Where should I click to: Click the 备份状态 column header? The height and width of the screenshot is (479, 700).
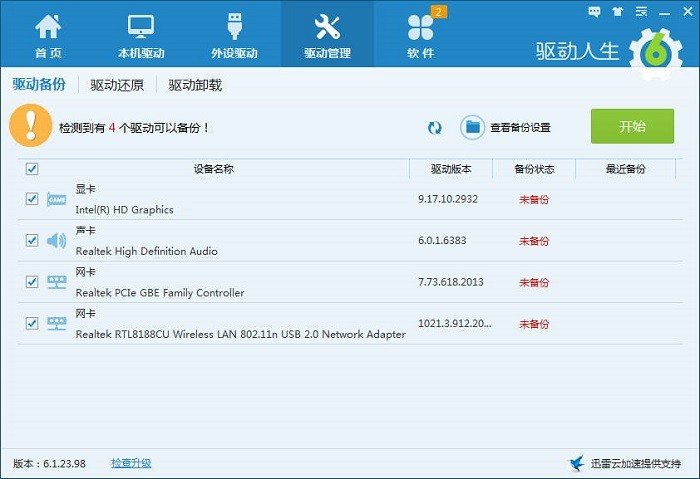(534, 169)
